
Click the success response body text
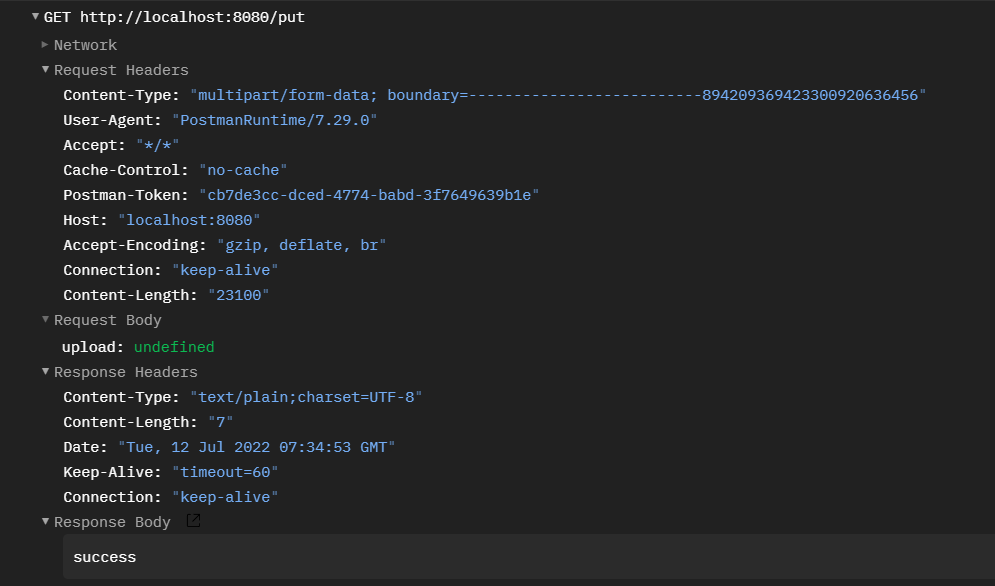(104, 557)
